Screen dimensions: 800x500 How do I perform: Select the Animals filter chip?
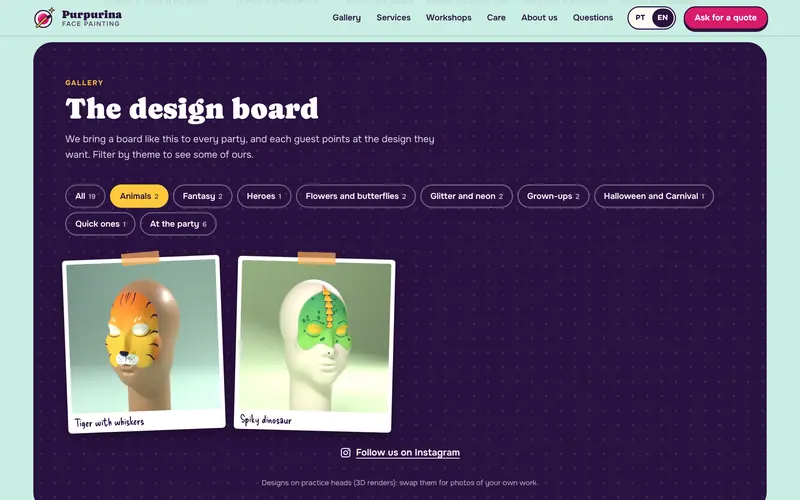click(x=139, y=196)
